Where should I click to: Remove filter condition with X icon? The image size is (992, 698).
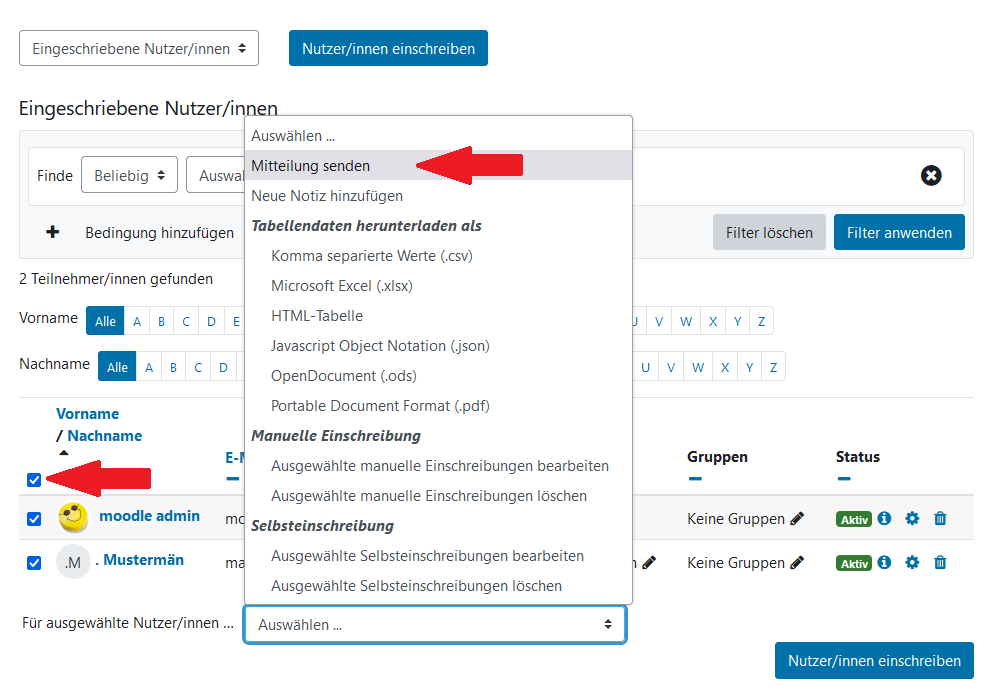(931, 176)
